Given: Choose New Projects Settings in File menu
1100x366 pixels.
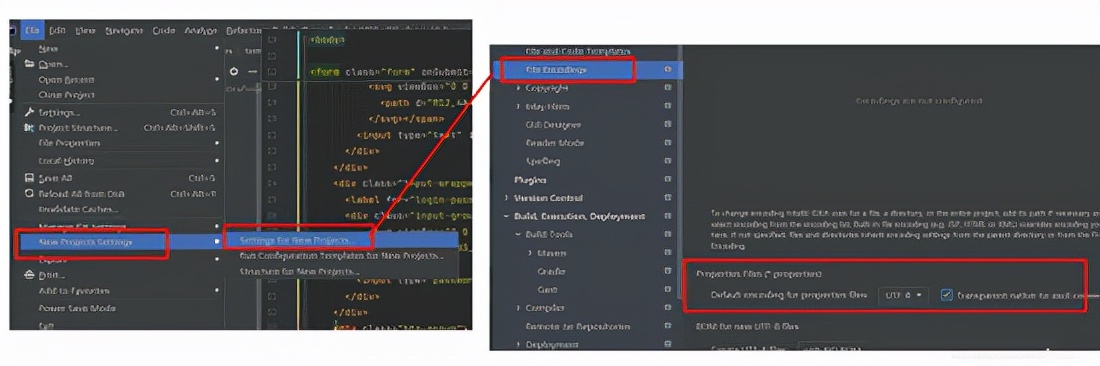Looking at the screenshot, I should (x=121, y=242).
